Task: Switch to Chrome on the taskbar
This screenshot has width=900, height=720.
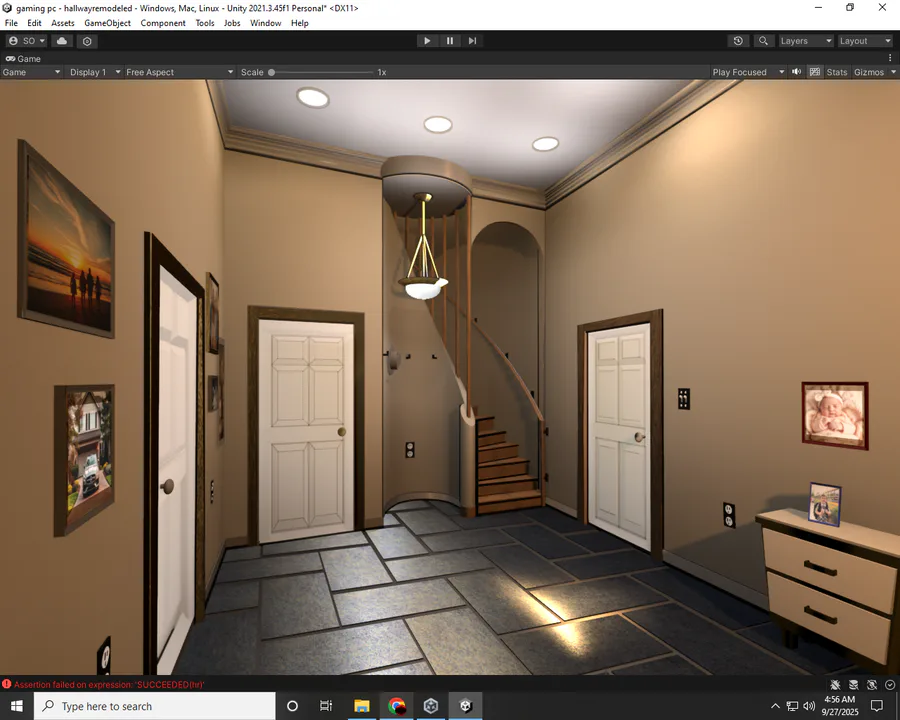Action: [x=396, y=706]
